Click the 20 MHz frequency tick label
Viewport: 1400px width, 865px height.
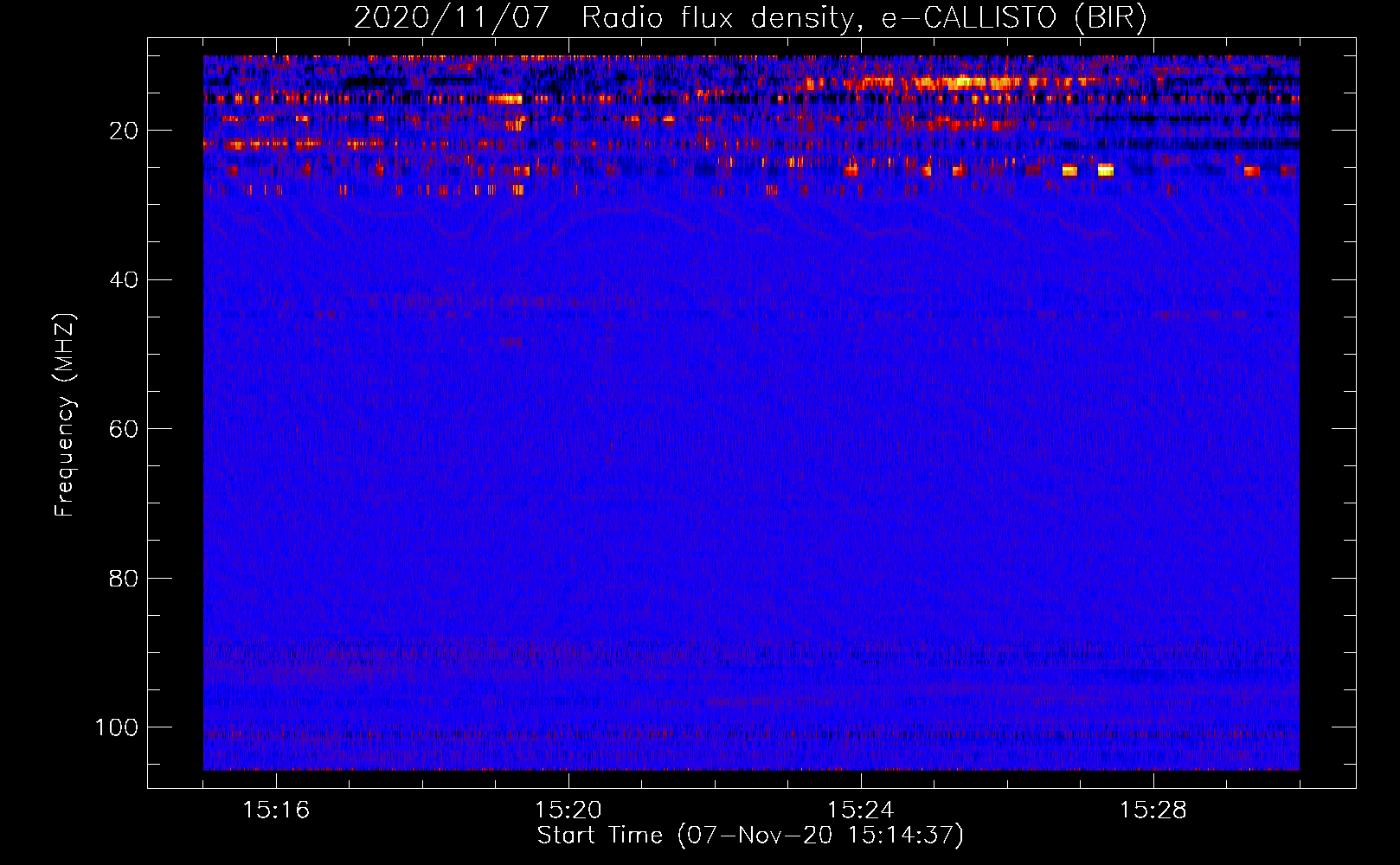click(x=124, y=131)
